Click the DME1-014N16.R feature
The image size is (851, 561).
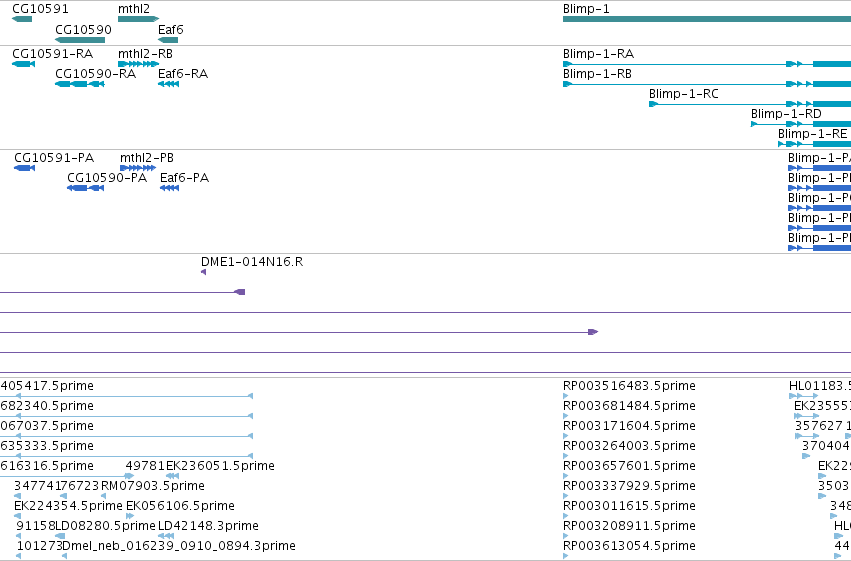204,272
